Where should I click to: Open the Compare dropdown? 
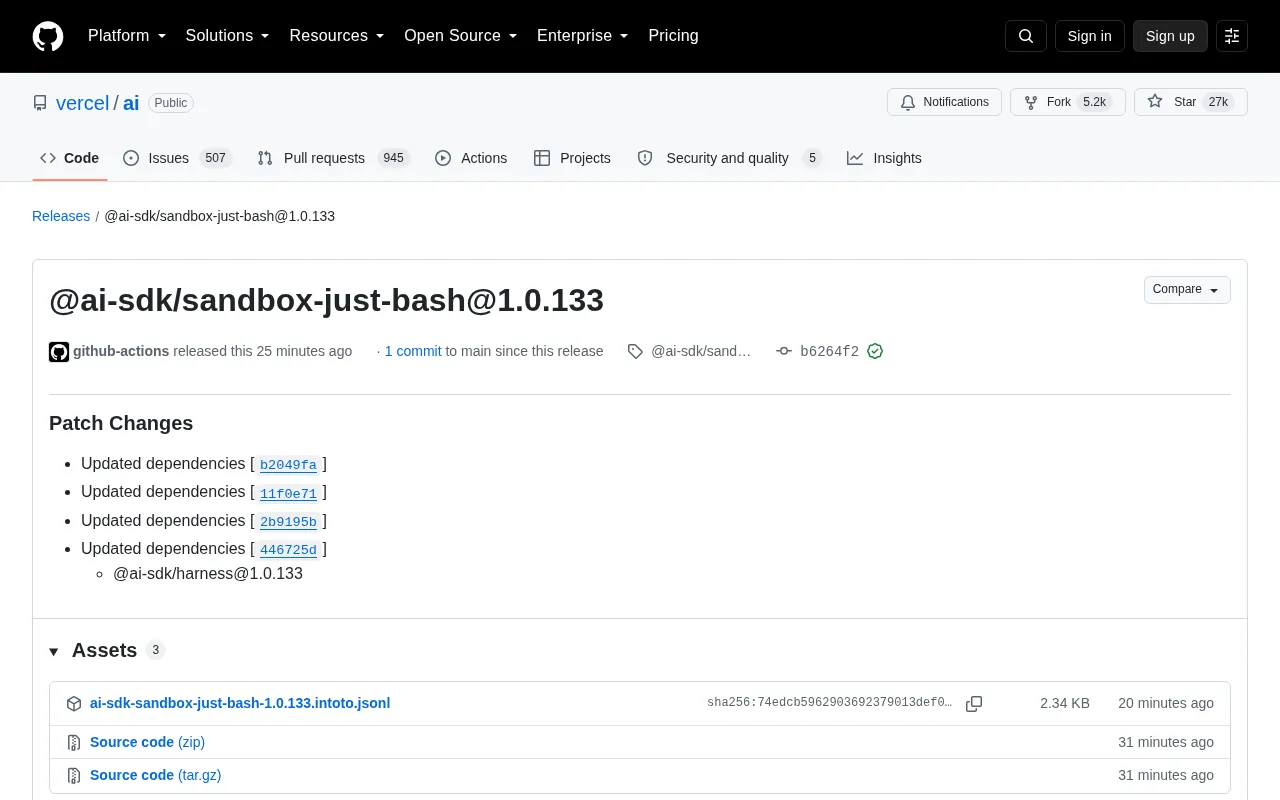[1187, 290]
